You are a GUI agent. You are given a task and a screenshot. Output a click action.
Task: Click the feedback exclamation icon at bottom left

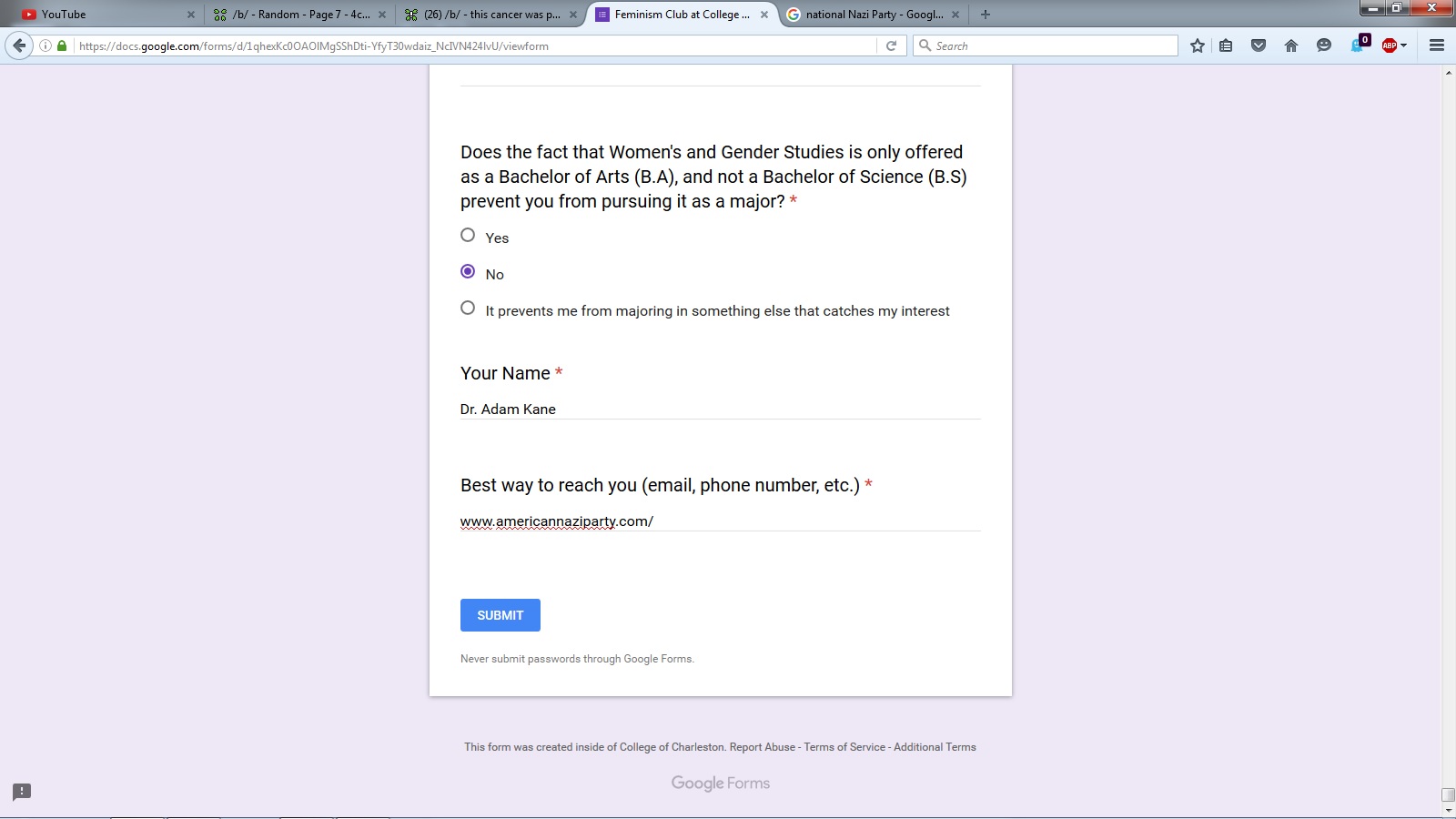(x=22, y=792)
